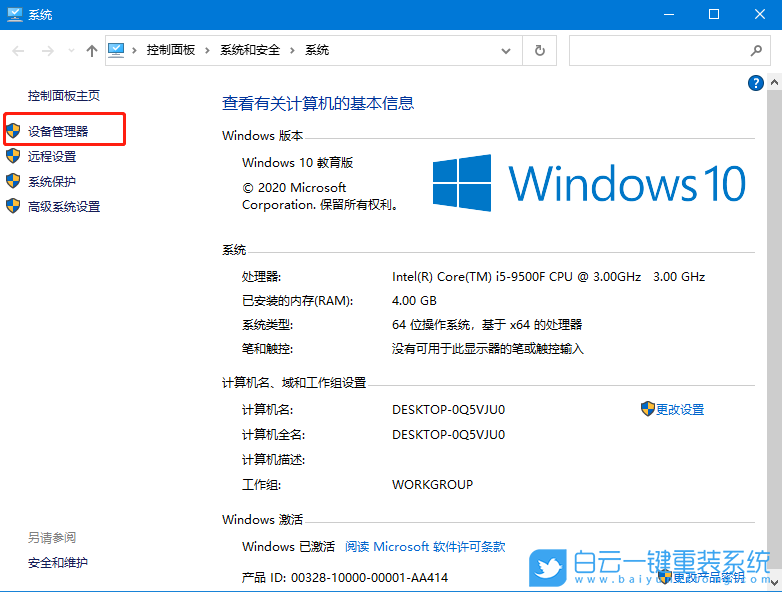Click the Back navigation arrow
782x592 pixels.
click(x=18, y=50)
